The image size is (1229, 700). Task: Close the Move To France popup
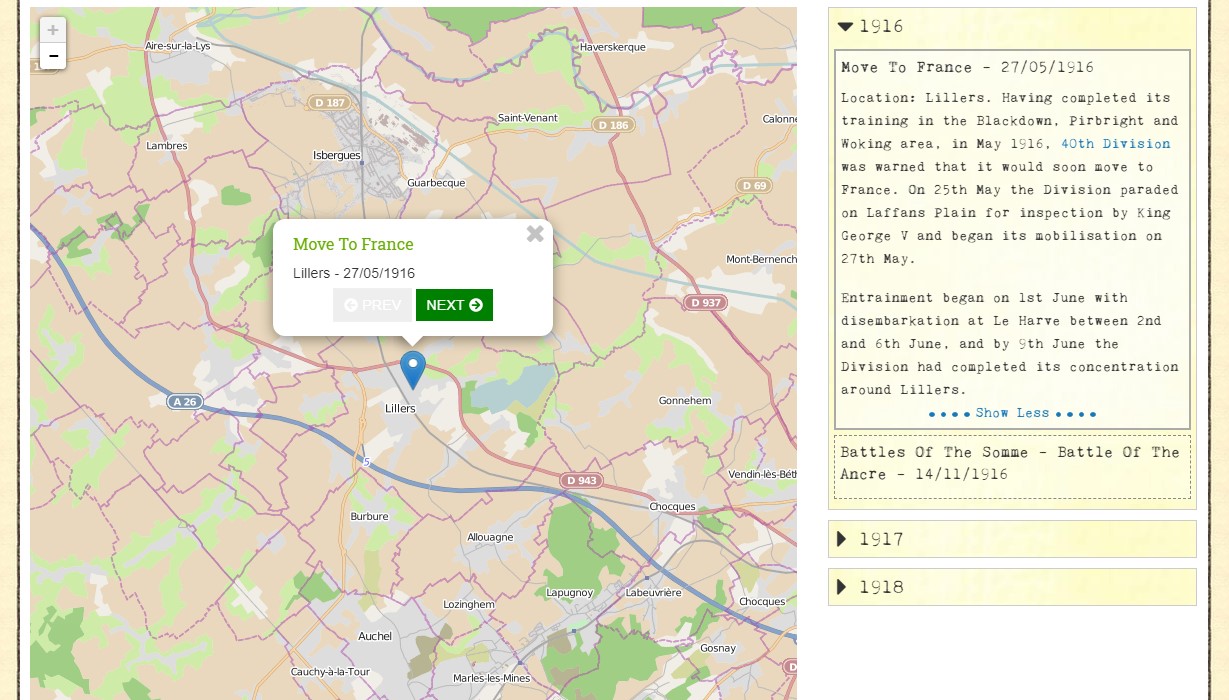tap(535, 234)
